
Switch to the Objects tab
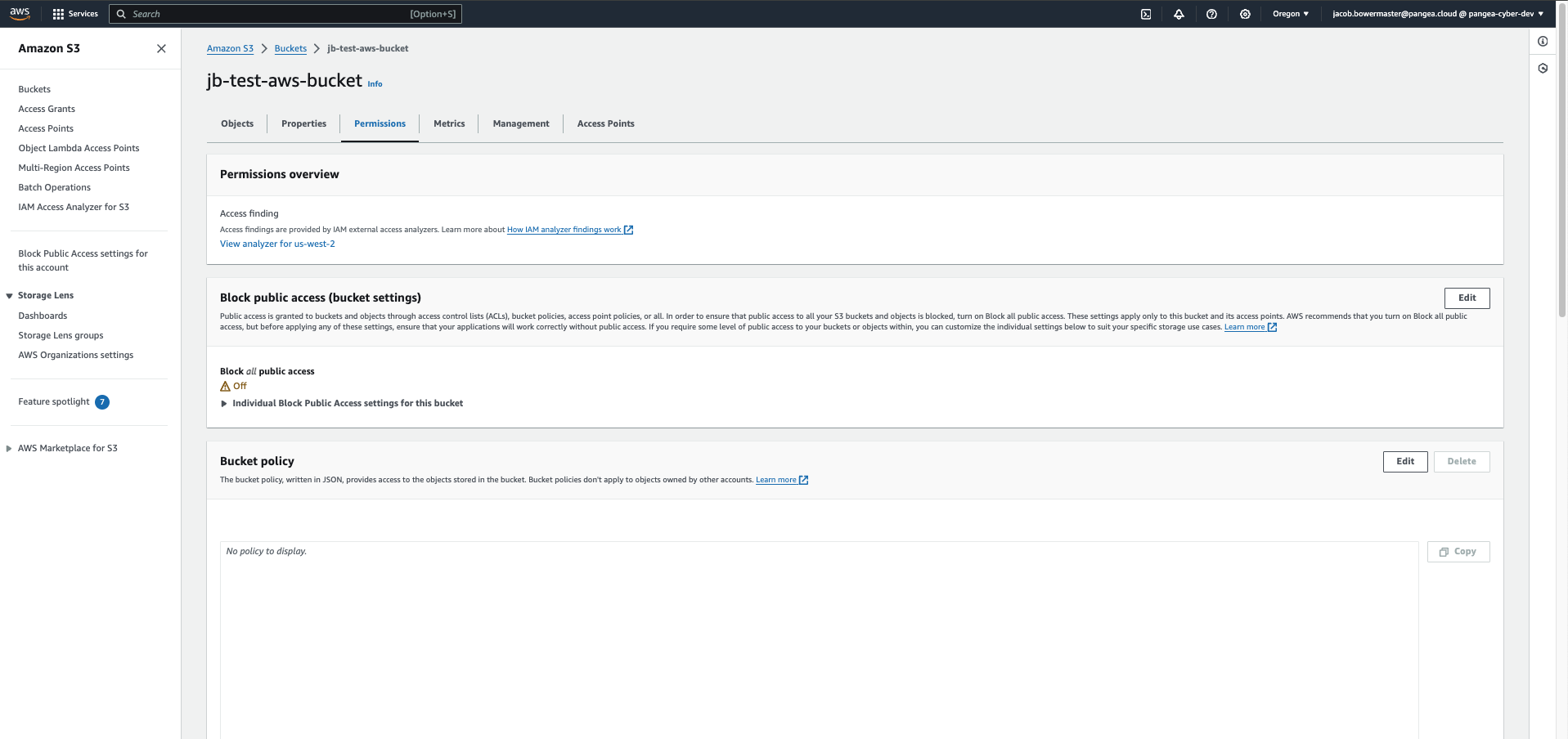[x=237, y=124]
